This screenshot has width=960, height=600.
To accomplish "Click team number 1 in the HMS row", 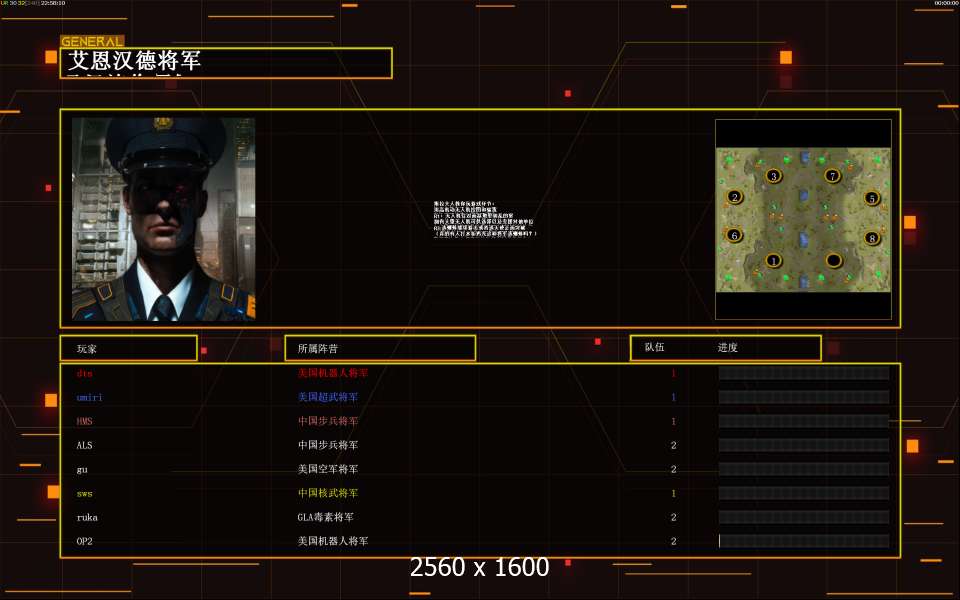I will pos(673,421).
